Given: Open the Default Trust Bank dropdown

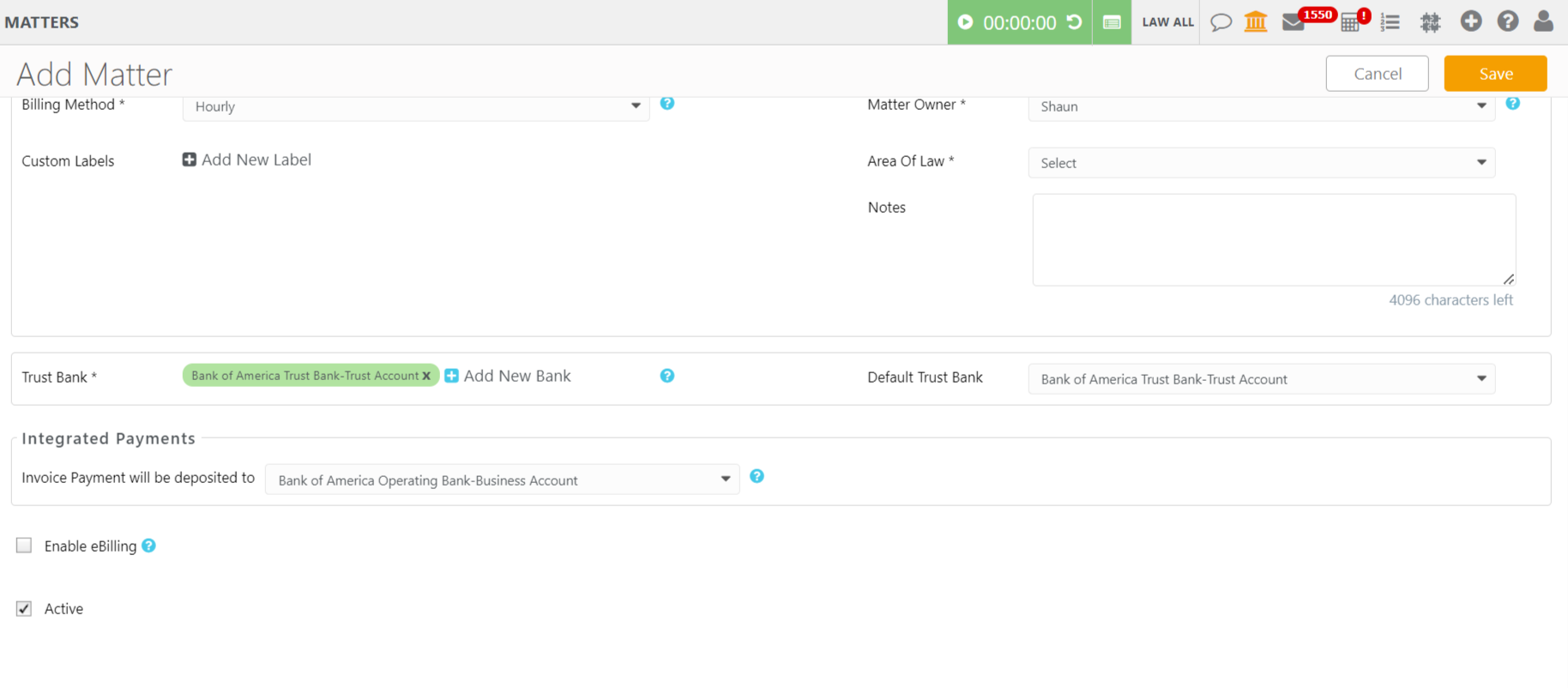Looking at the screenshot, I should click(x=1261, y=379).
